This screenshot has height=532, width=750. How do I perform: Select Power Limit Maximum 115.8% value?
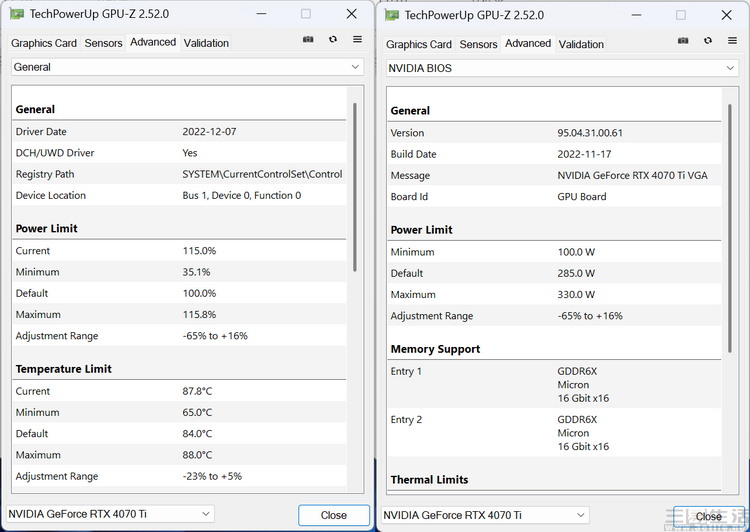[199, 314]
